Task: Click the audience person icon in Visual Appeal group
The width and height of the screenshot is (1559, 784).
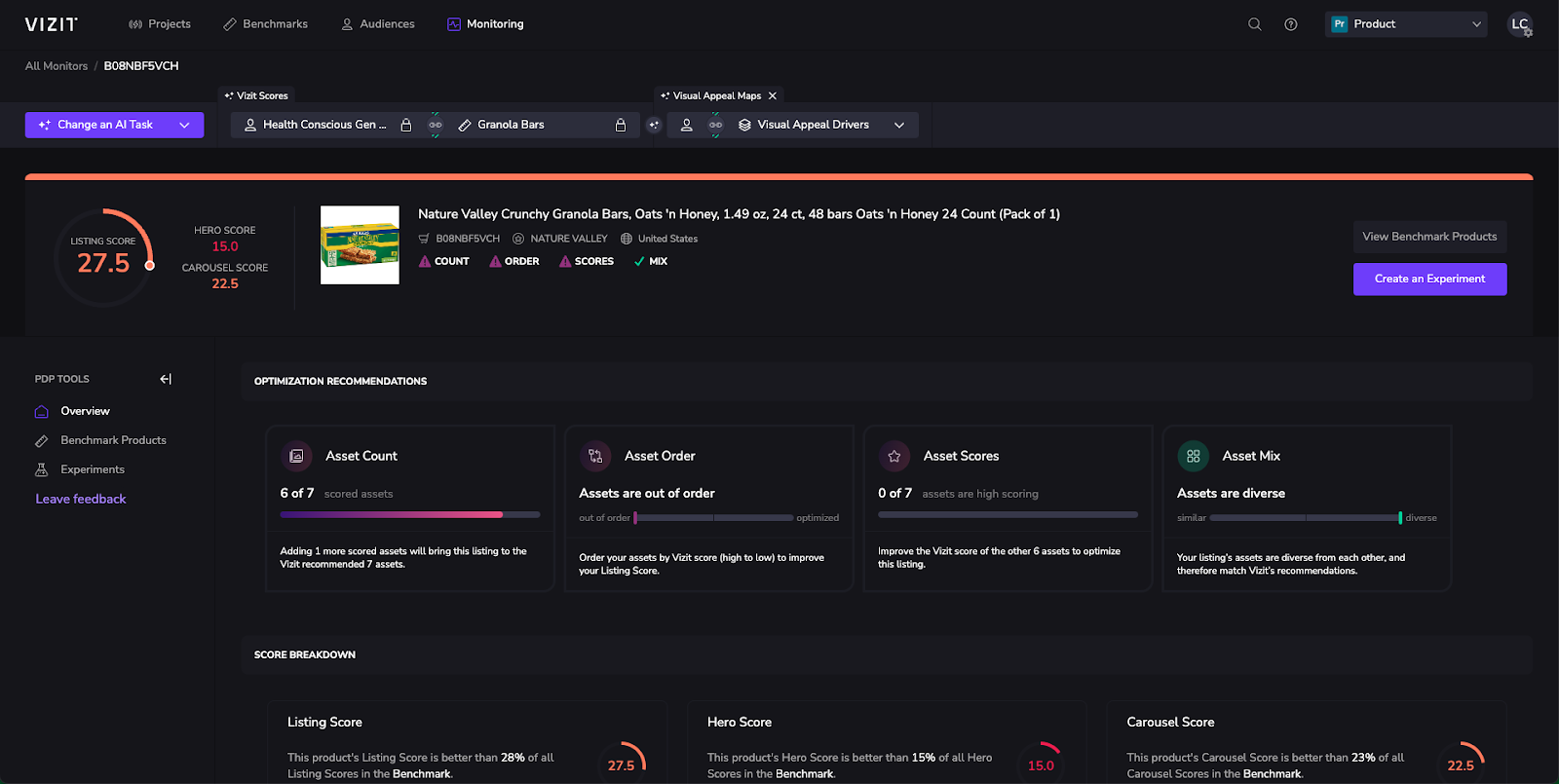Action: coord(687,125)
